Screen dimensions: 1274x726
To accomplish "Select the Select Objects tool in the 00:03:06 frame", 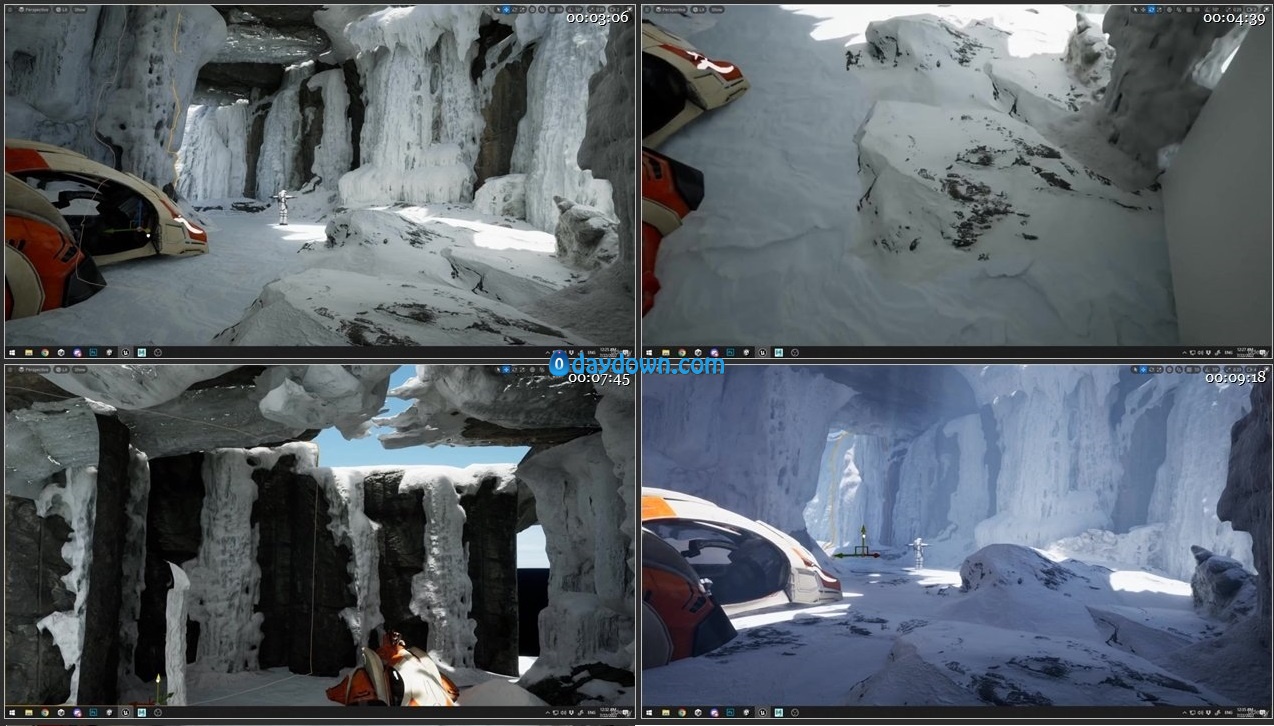I will coord(497,9).
